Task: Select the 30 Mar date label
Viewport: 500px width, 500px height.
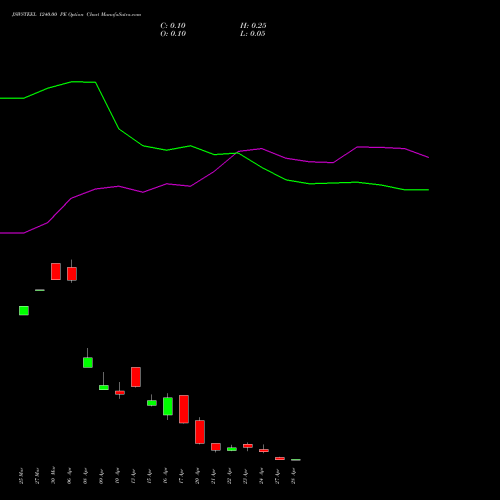Action: pos(53,476)
